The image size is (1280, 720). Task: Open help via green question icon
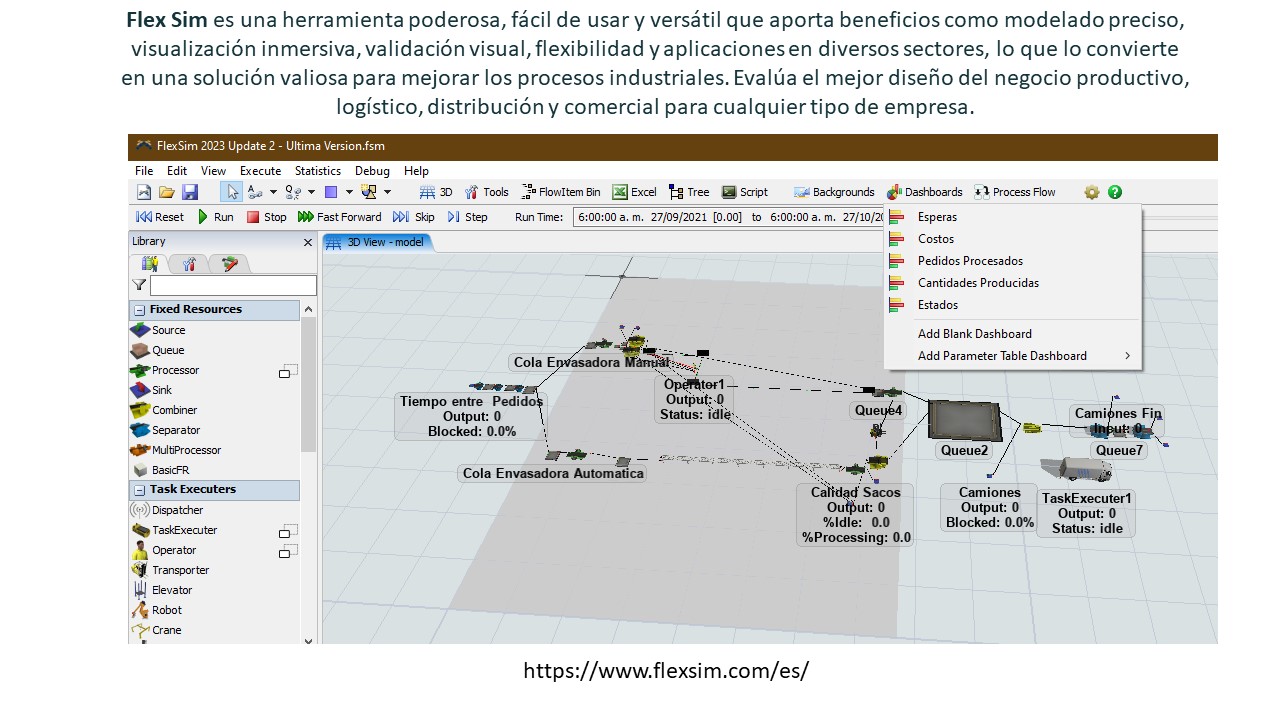point(1115,192)
